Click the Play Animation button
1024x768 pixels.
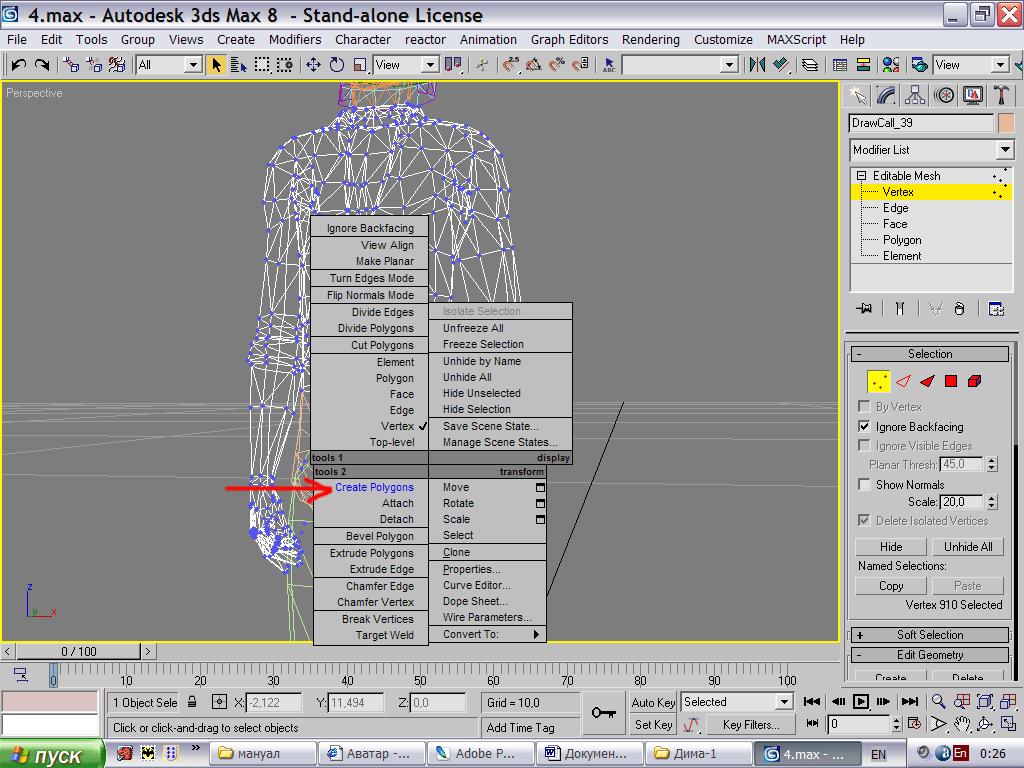tap(861, 701)
